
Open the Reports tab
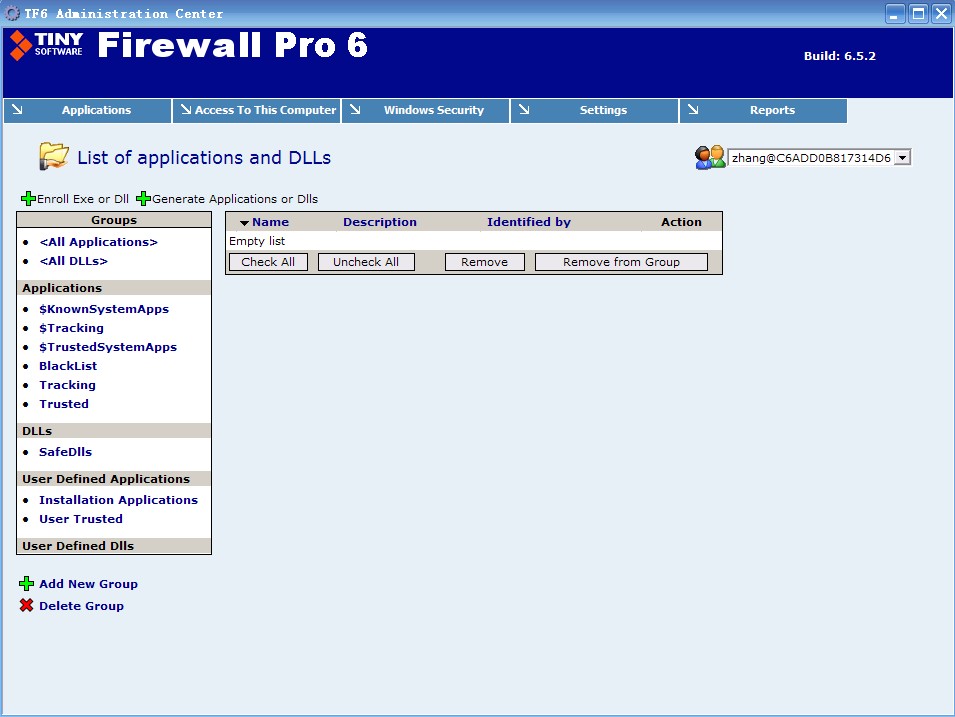[763, 110]
